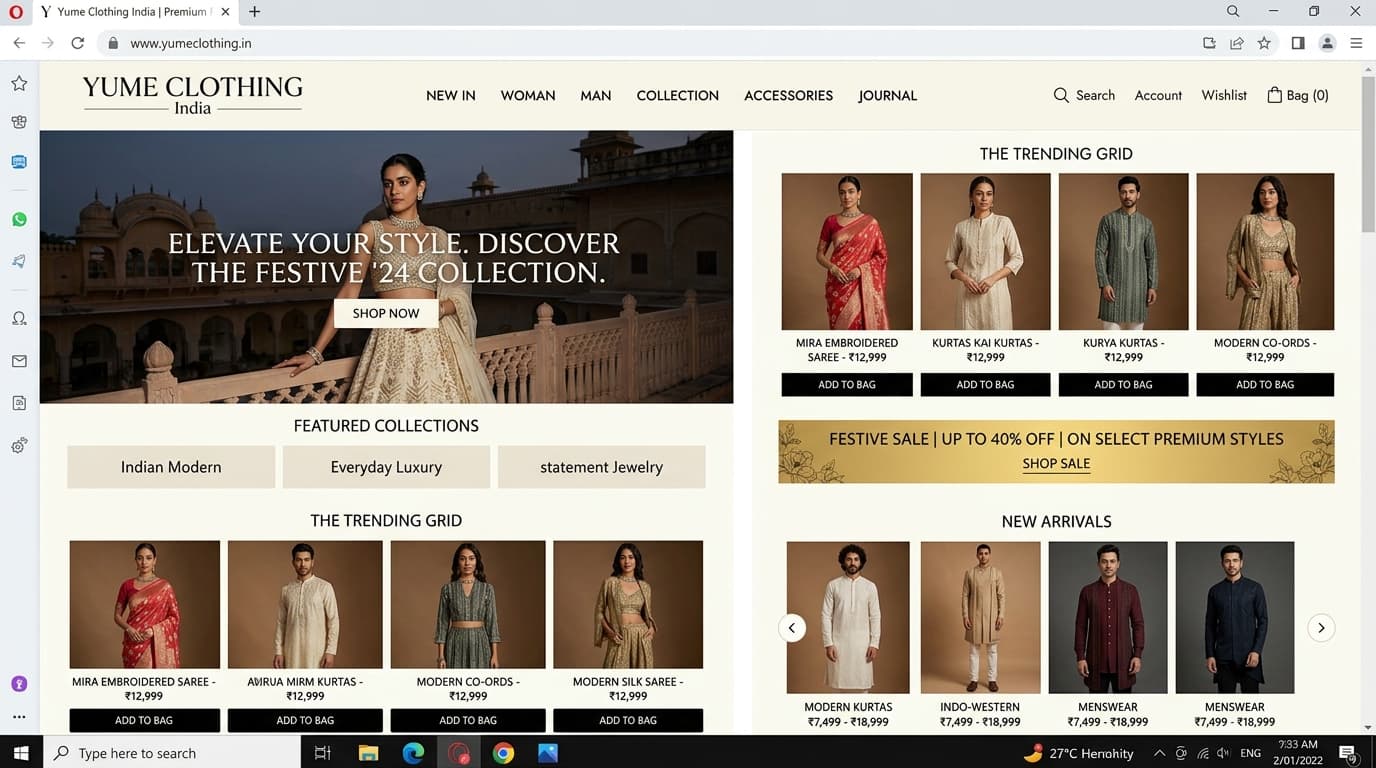
Task: Click the Opera logo menu button
Action: click(x=16, y=12)
